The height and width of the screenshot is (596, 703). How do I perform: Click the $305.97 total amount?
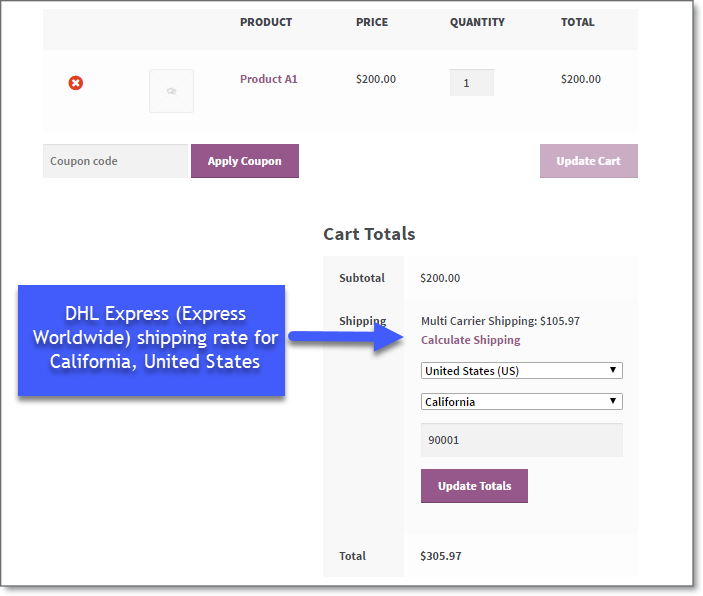tap(440, 556)
